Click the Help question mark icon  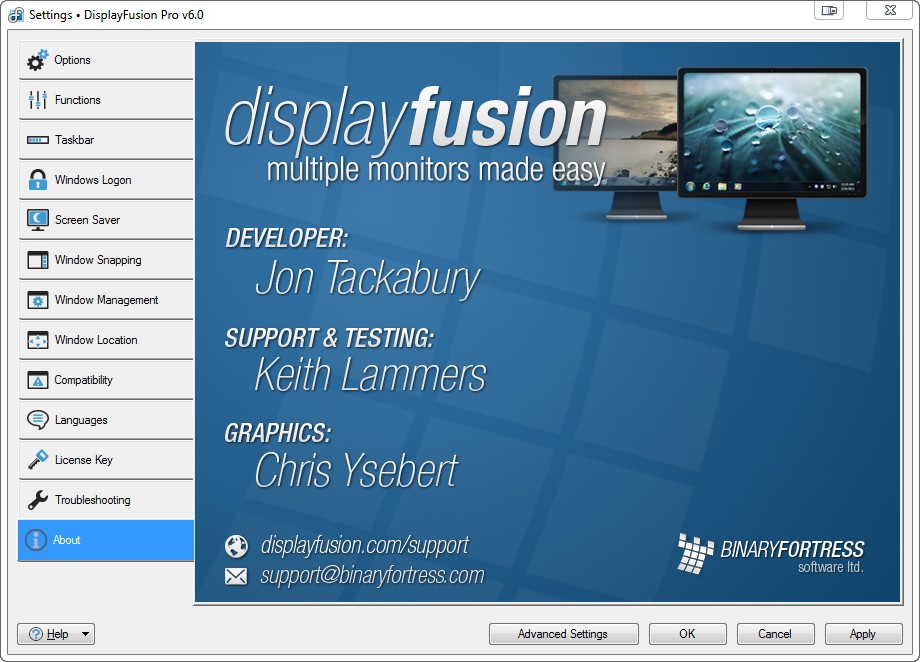coord(36,634)
